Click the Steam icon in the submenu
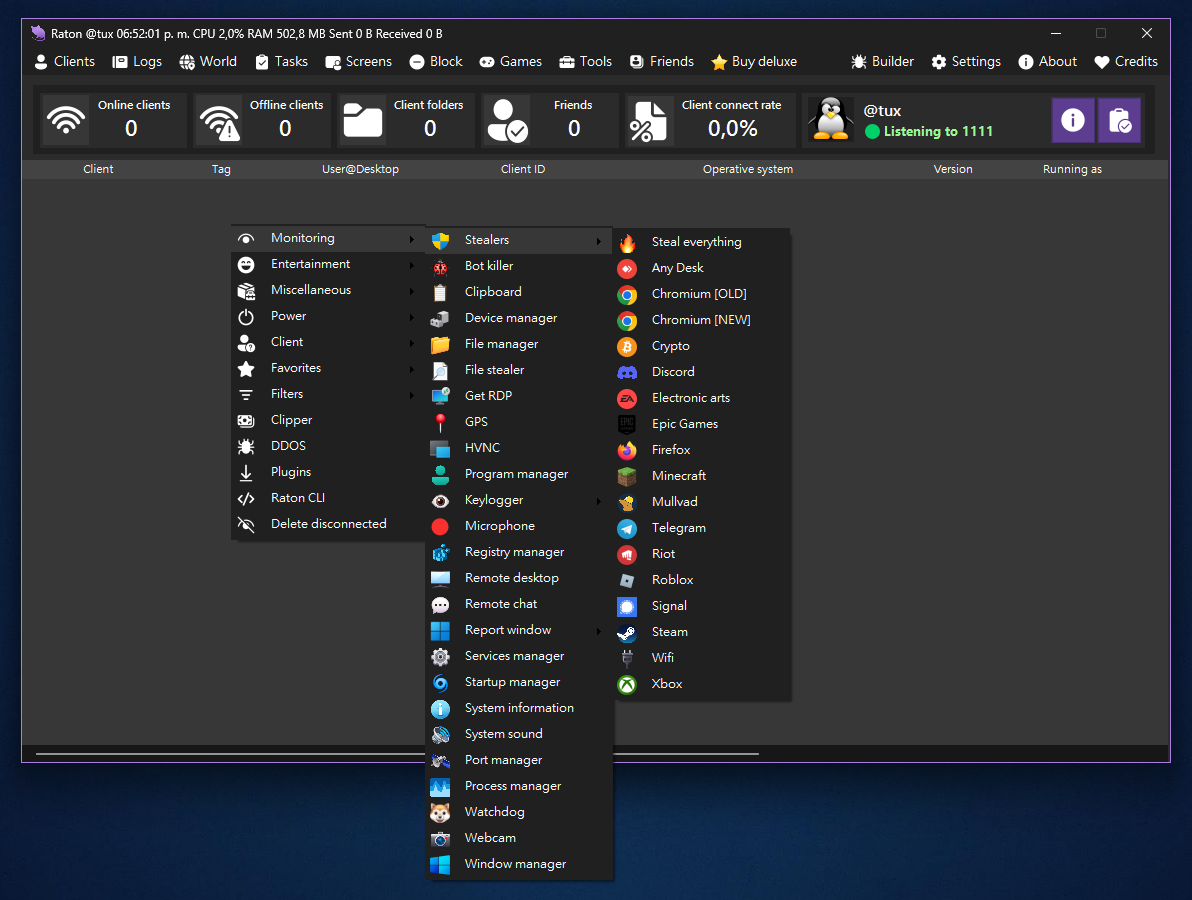Viewport: 1192px width, 900px height. tap(627, 632)
